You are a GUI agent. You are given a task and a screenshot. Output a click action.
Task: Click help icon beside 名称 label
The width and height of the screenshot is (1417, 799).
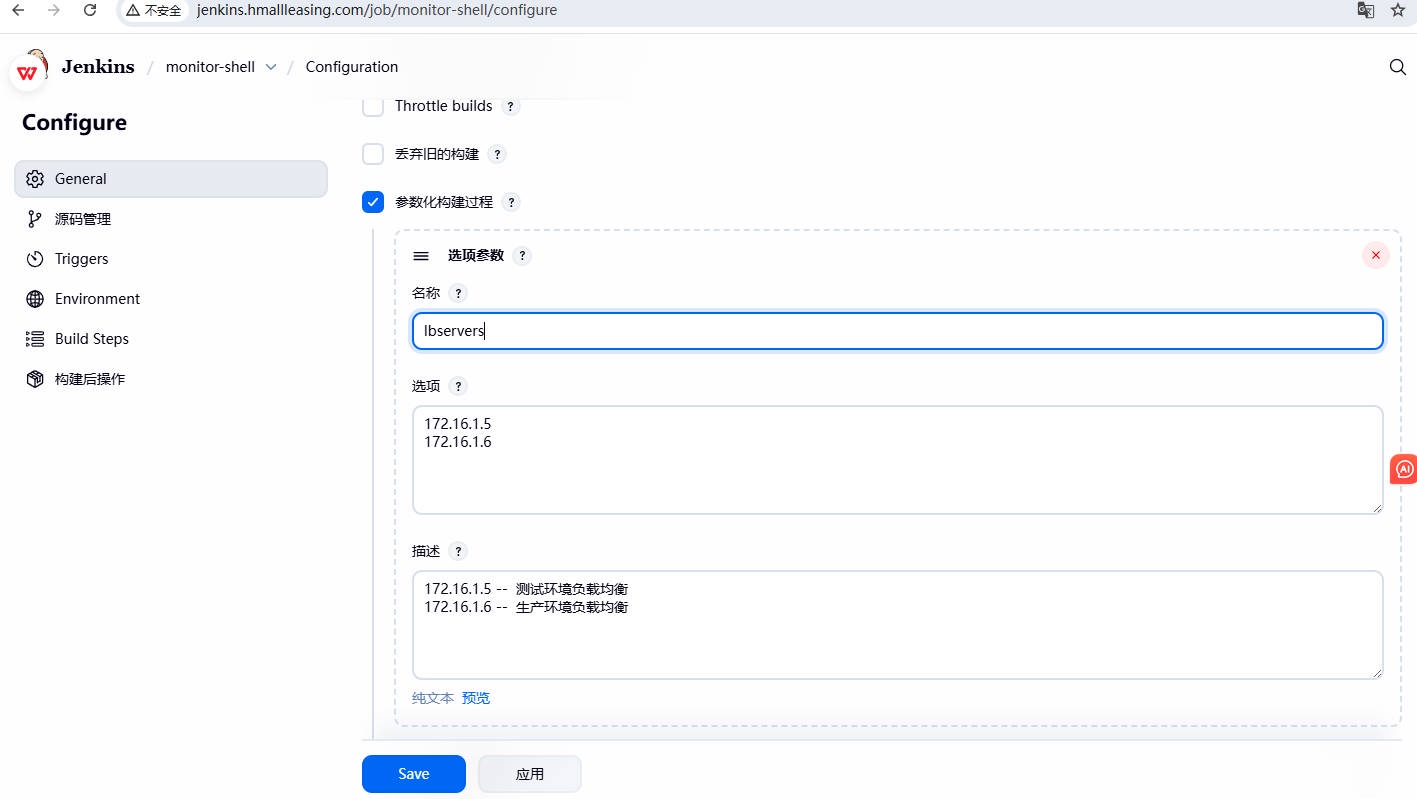coord(458,293)
